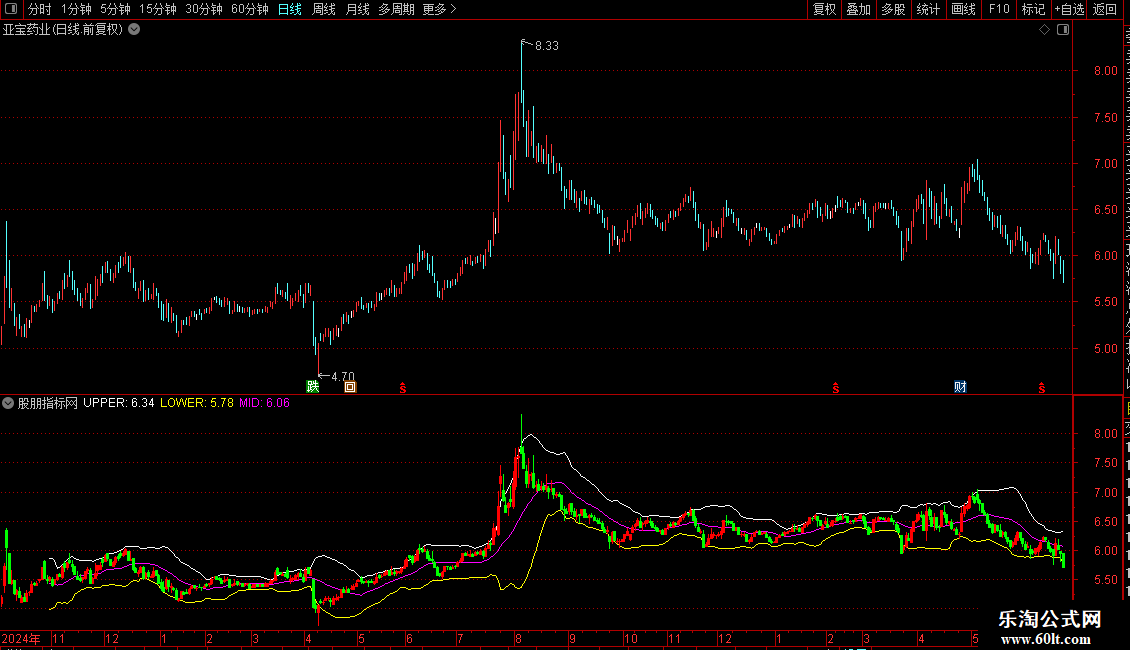
Task: Click the 多股 multi-stock button
Action: 893,9
